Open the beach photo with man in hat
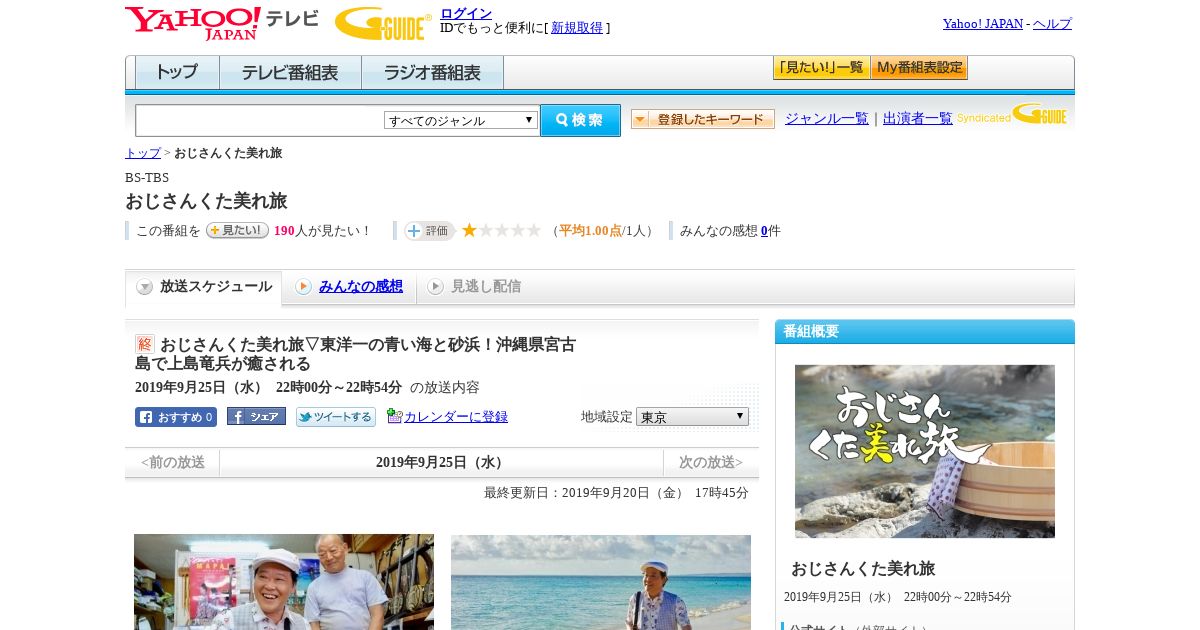Screen dimensions: 1200x630 point(601,582)
